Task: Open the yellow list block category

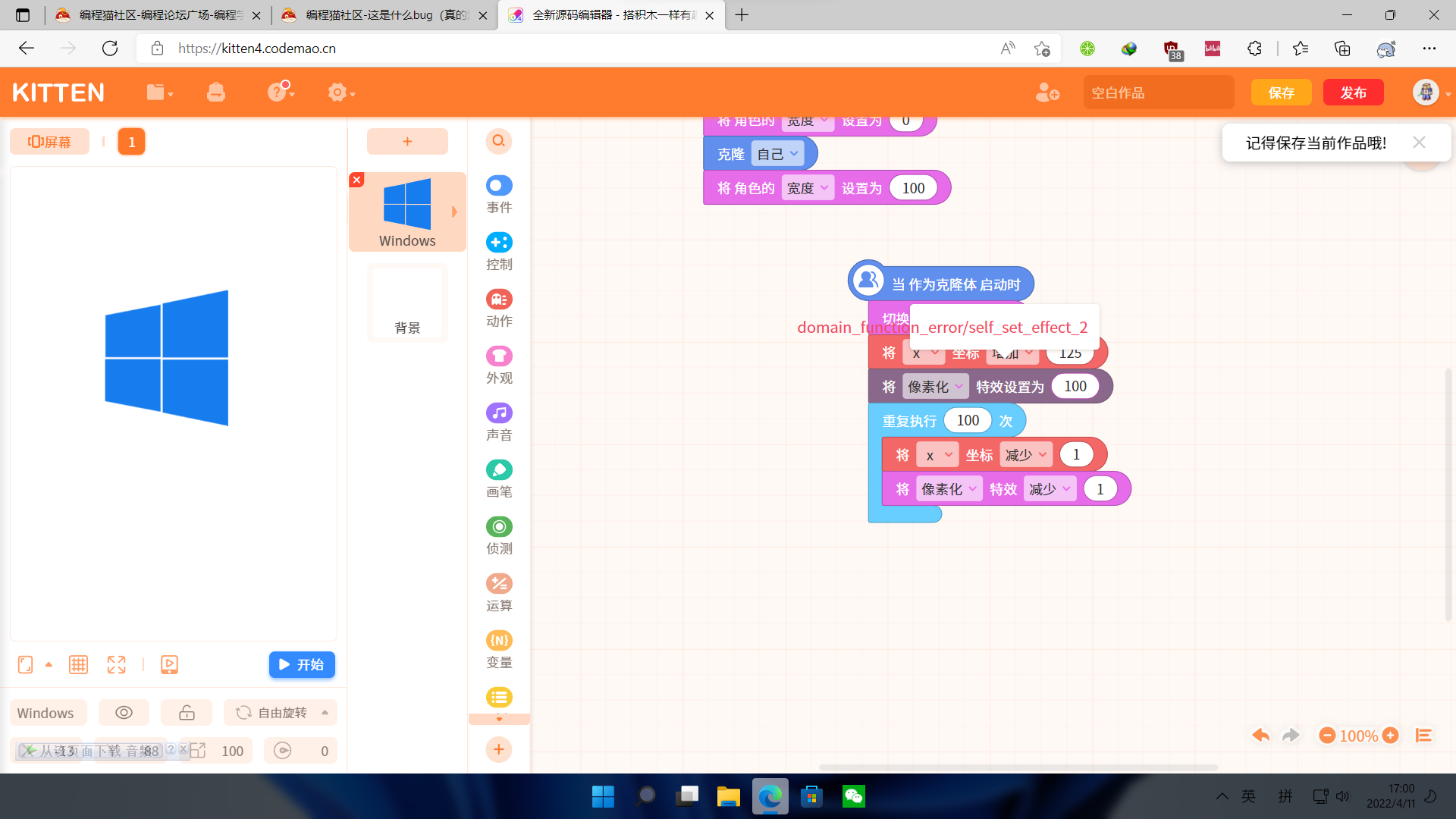Action: tap(499, 697)
